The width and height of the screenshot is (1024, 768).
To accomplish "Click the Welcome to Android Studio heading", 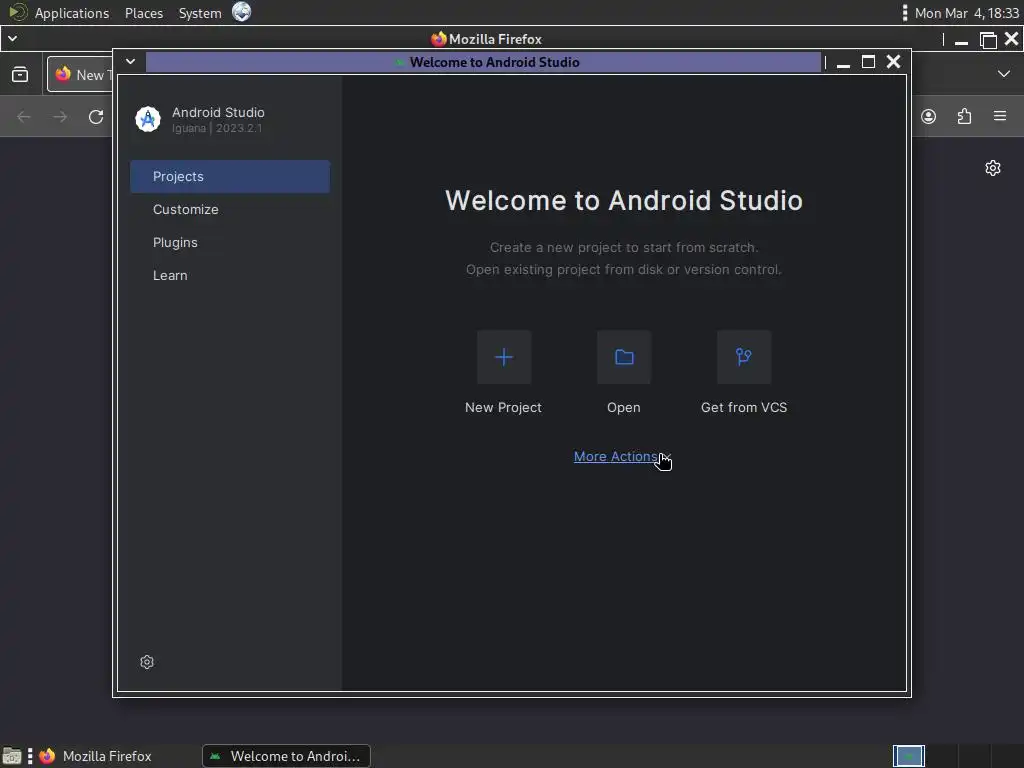I will click(624, 200).
